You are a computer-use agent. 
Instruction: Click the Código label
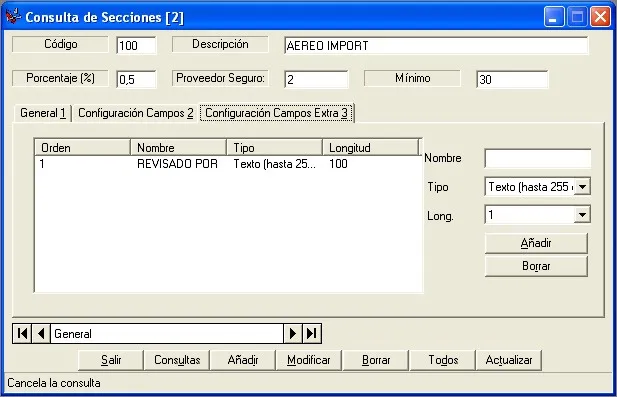[x=60, y=44]
